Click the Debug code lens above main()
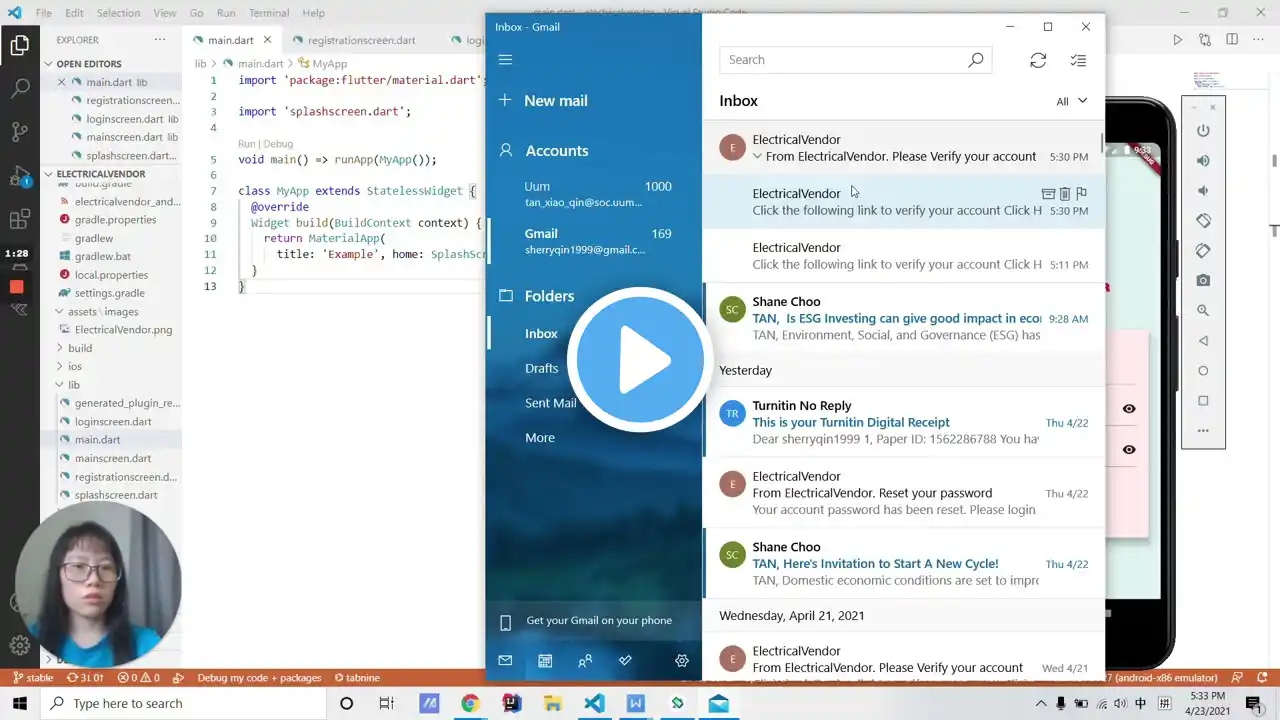Screen dimensions: 1280x720 pyautogui.click(x=278, y=144)
